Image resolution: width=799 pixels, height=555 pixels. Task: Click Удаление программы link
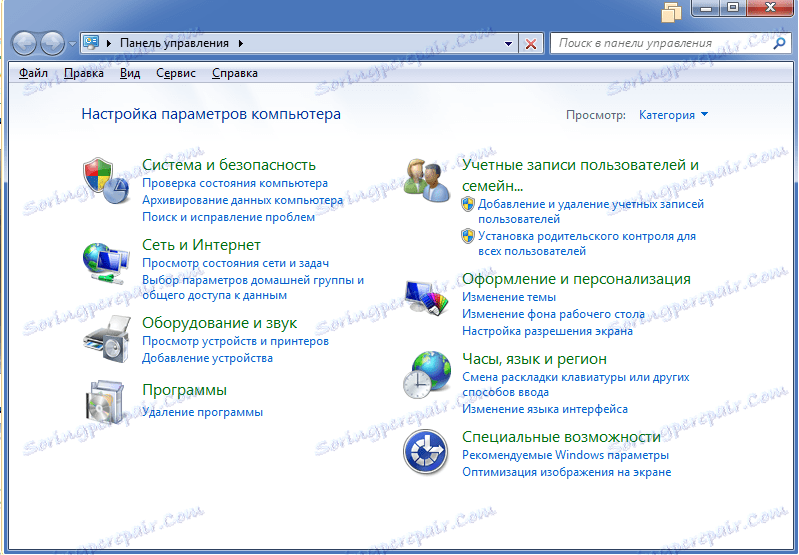[x=202, y=412]
